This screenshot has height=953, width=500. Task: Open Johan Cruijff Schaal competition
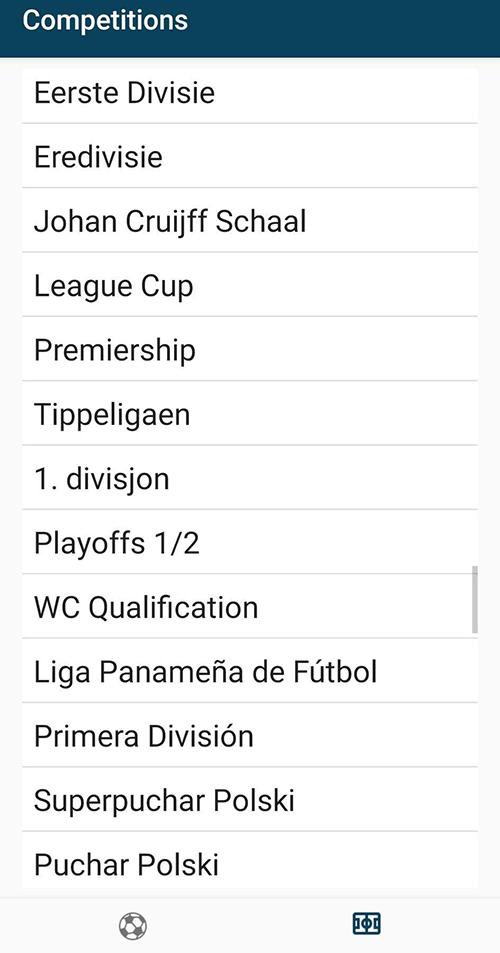click(x=250, y=220)
